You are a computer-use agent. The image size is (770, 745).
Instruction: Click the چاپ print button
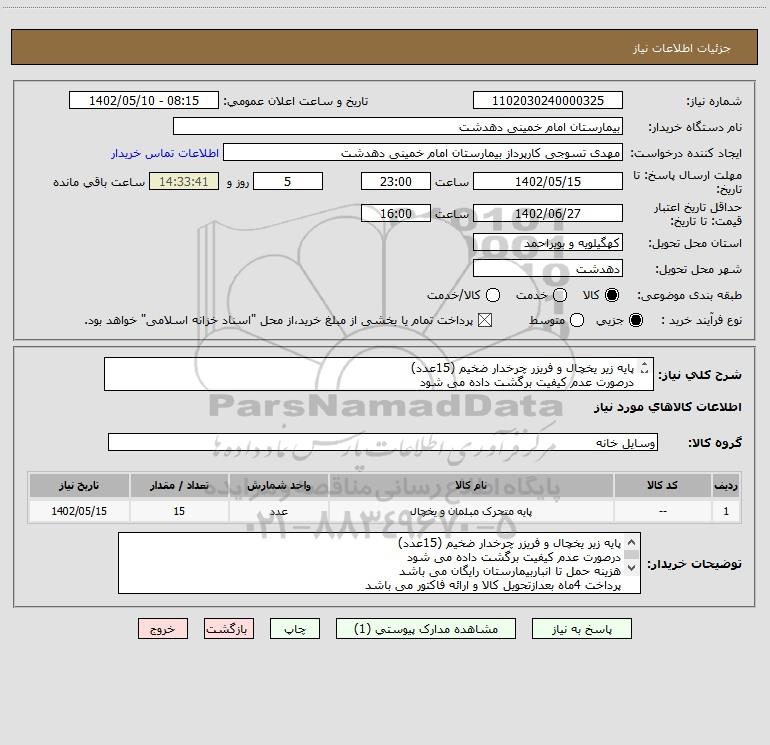295,629
